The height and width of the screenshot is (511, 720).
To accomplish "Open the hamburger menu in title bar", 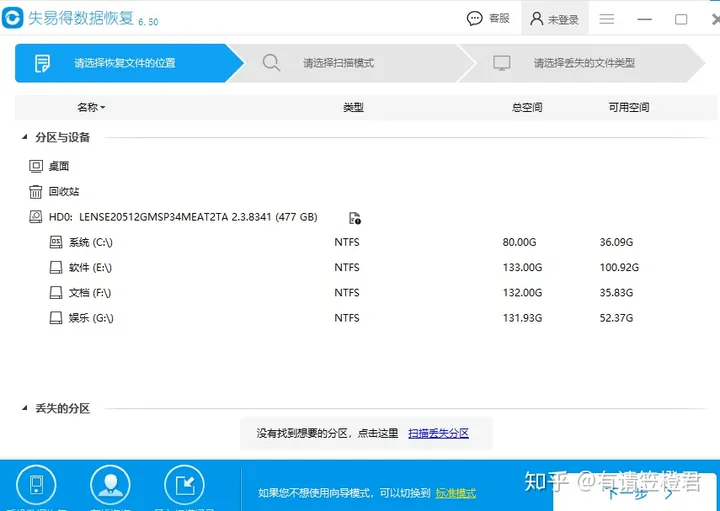I will click(607, 19).
